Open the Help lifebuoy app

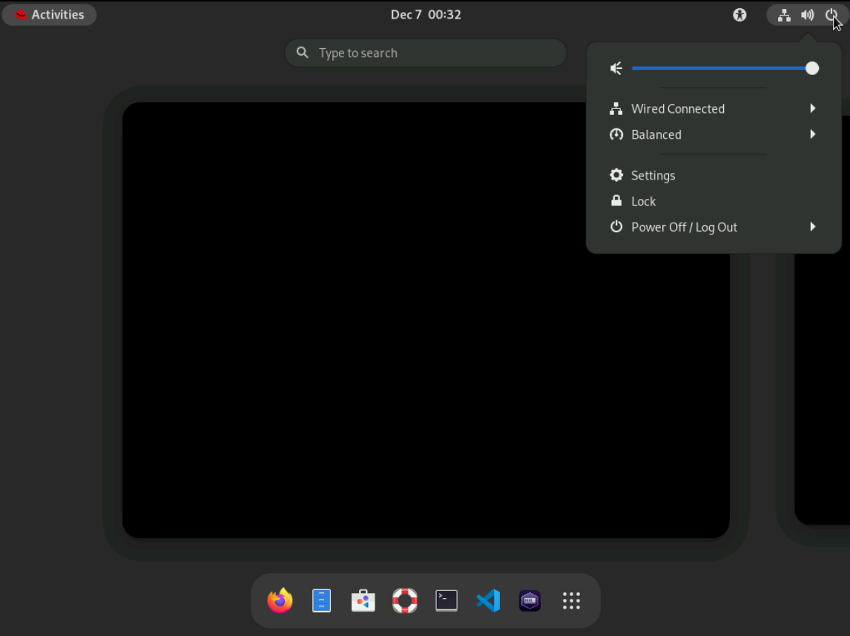(x=405, y=600)
